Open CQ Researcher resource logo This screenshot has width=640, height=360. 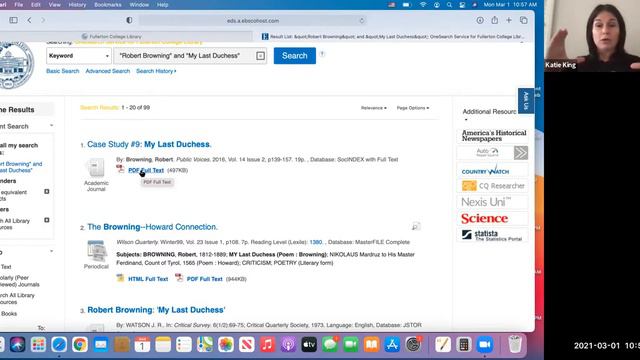[x=493, y=186]
